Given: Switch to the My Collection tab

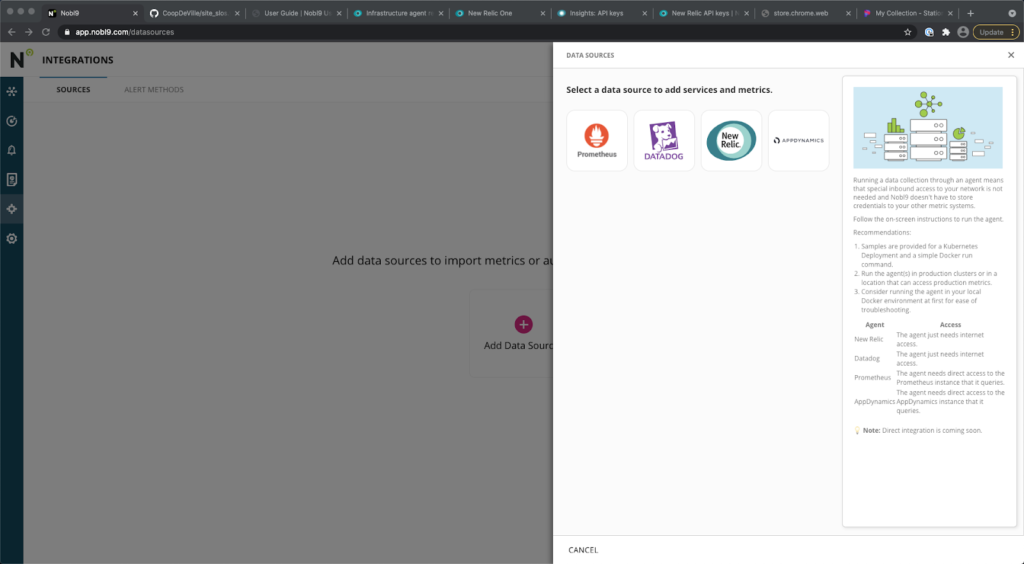Looking at the screenshot, I should click(908, 13).
